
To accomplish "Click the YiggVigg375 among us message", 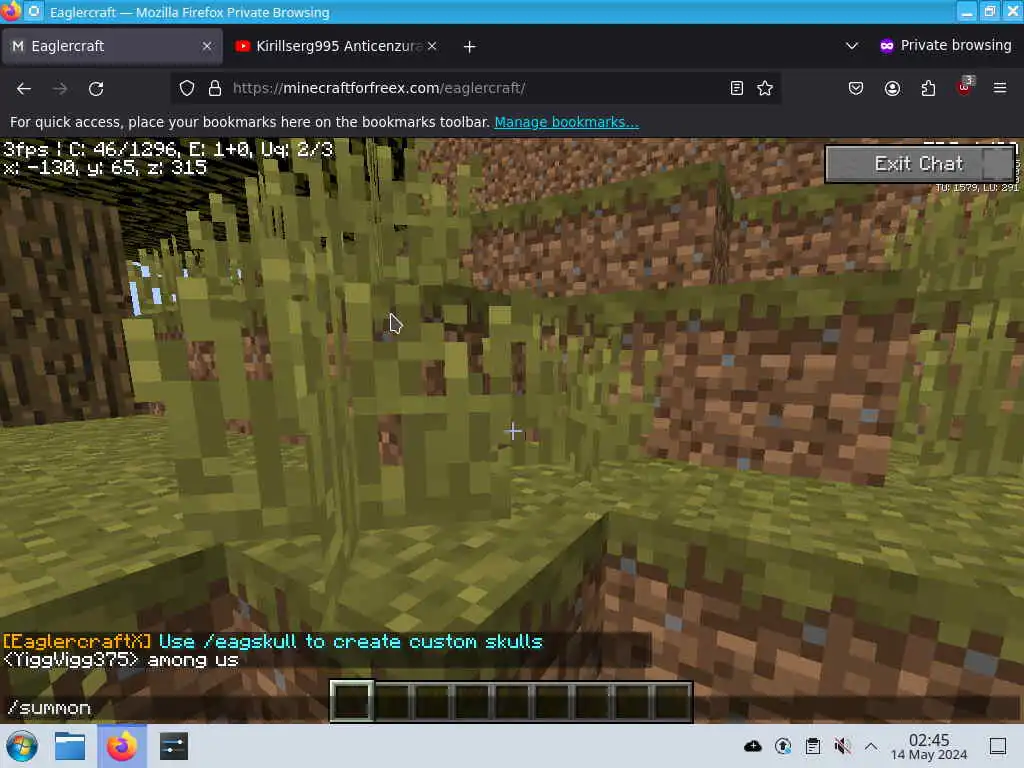I will (x=121, y=660).
